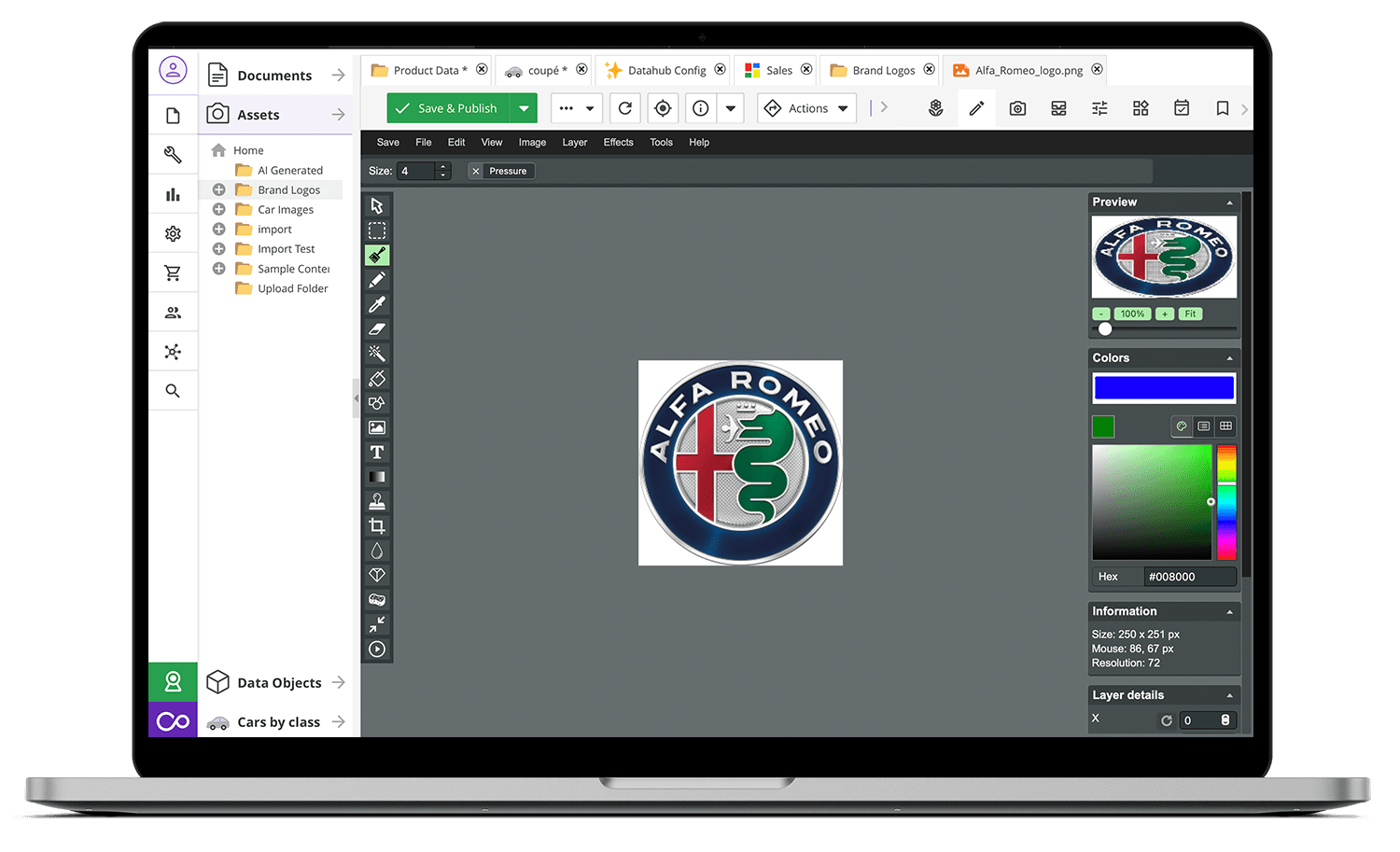This screenshot has width=1400, height=852.
Task: Click the Reload refresh icon in toolbar
Action: pos(625,108)
